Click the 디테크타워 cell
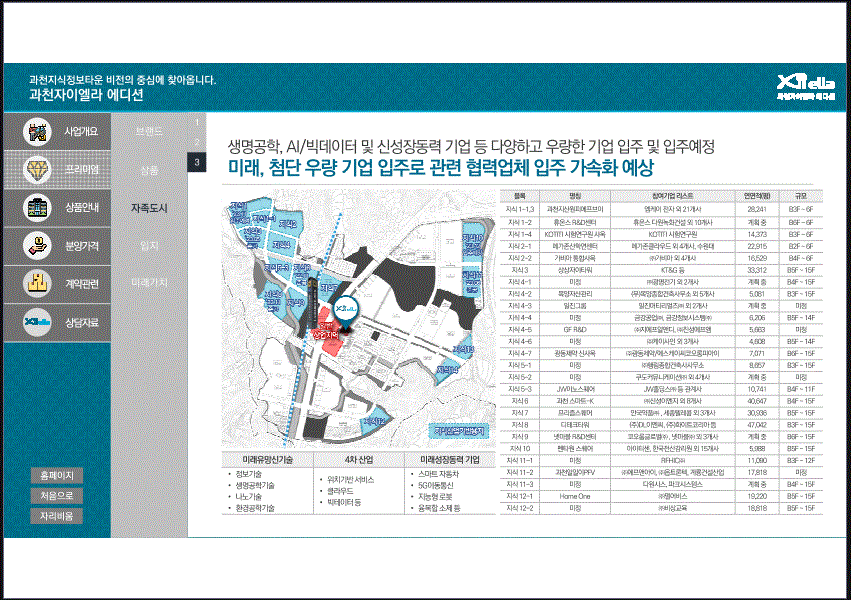 (x=575, y=425)
